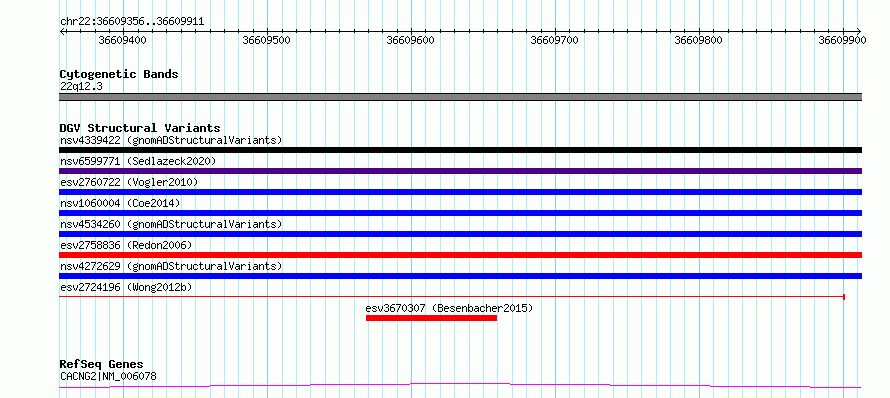The width and height of the screenshot is (890, 398).
Task: Click ruler tick label 36609700
Action: (554, 40)
